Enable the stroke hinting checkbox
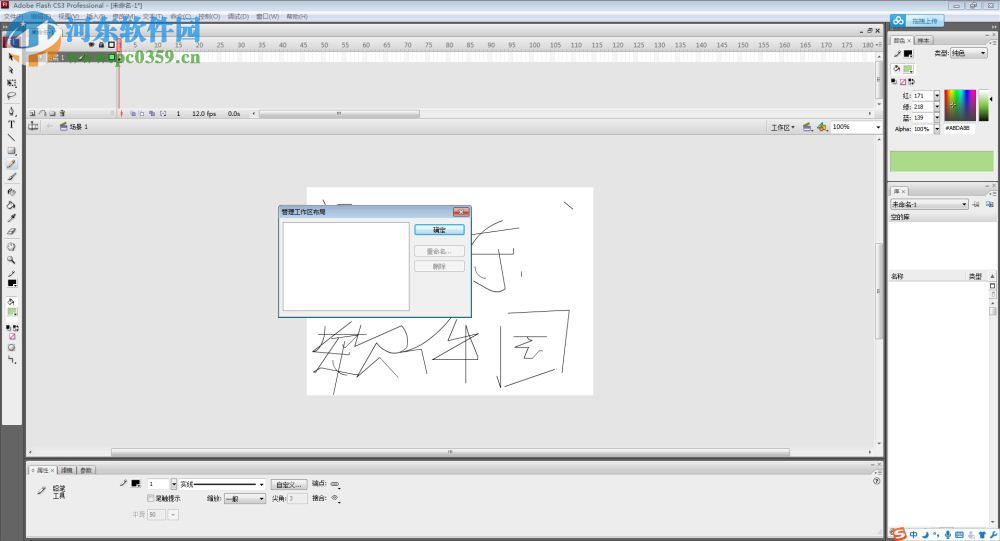The width and height of the screenshot is (1000, 541). click(151, 498)
